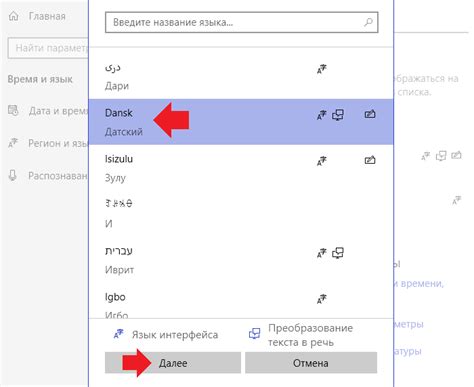Screen dimensions: 474x387
Task: Click the text-to-speech icon in the Dansk row
Action: click(x=338, y=115)
